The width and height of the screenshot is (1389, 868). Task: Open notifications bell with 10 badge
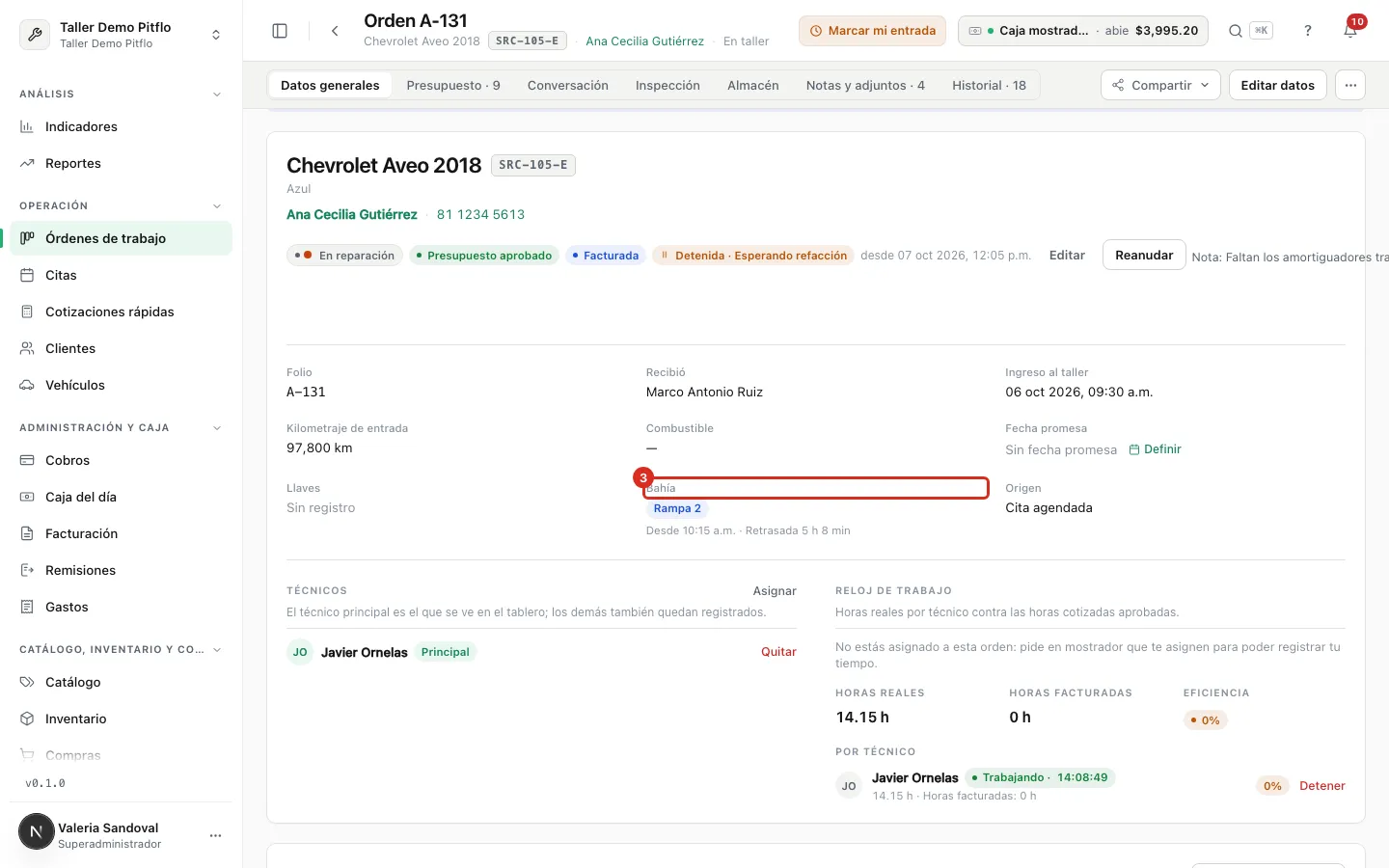(1350, 31)
